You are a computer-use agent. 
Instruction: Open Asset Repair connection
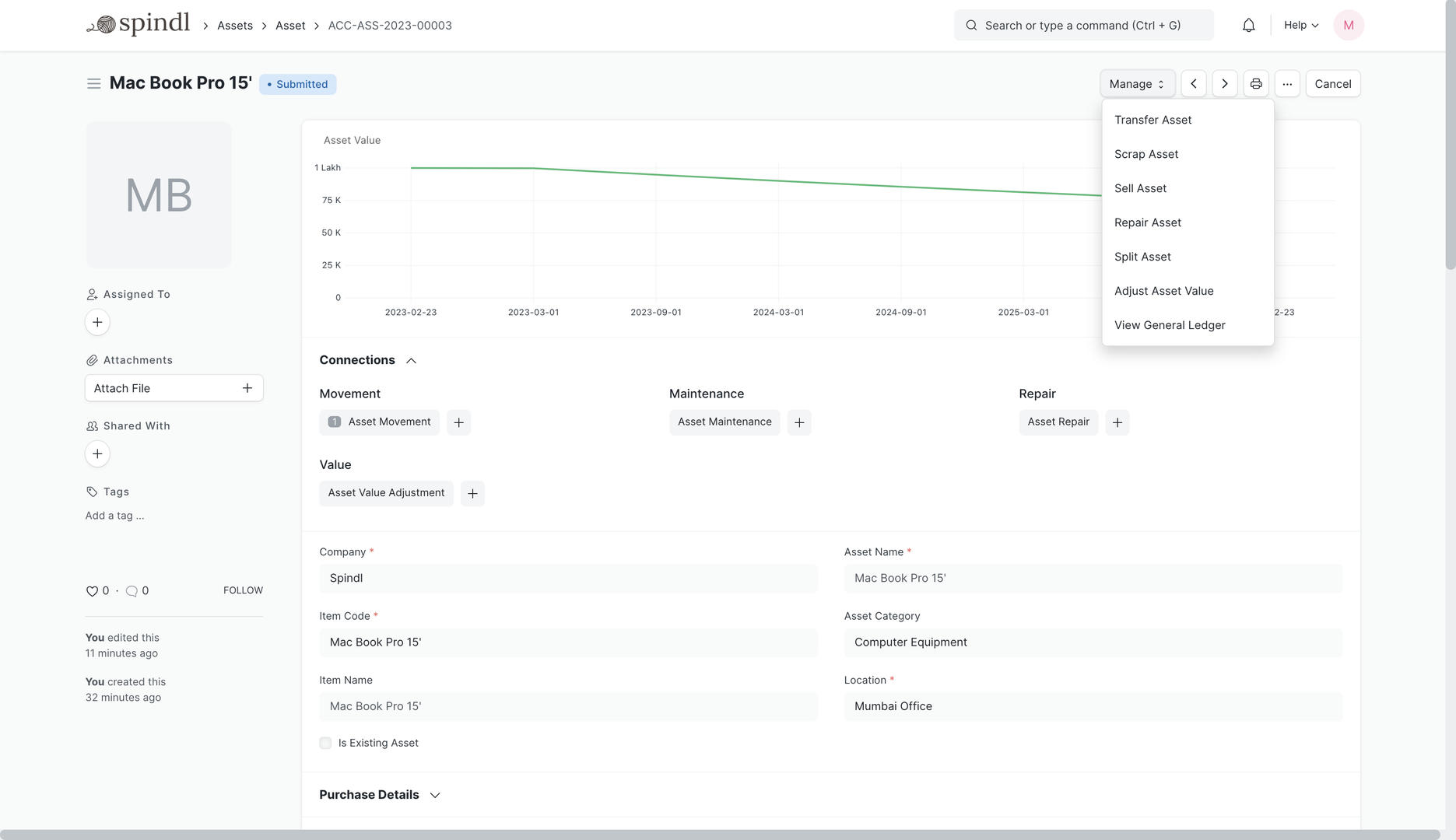pyautogui.click(x=1058, y=422)
